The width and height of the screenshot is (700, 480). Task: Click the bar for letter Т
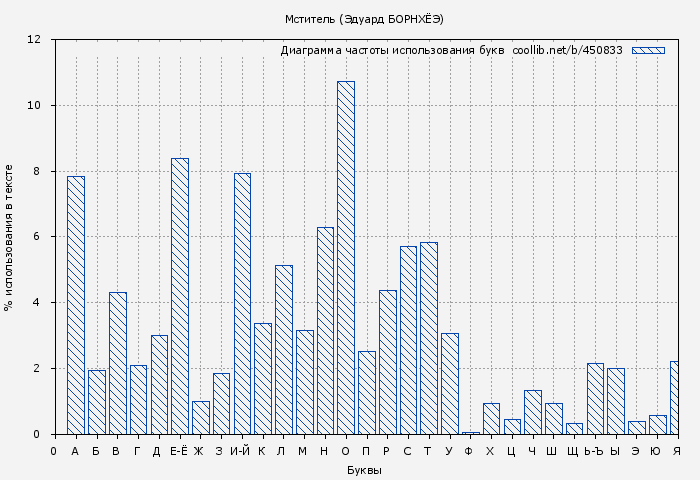coord(429,338)
